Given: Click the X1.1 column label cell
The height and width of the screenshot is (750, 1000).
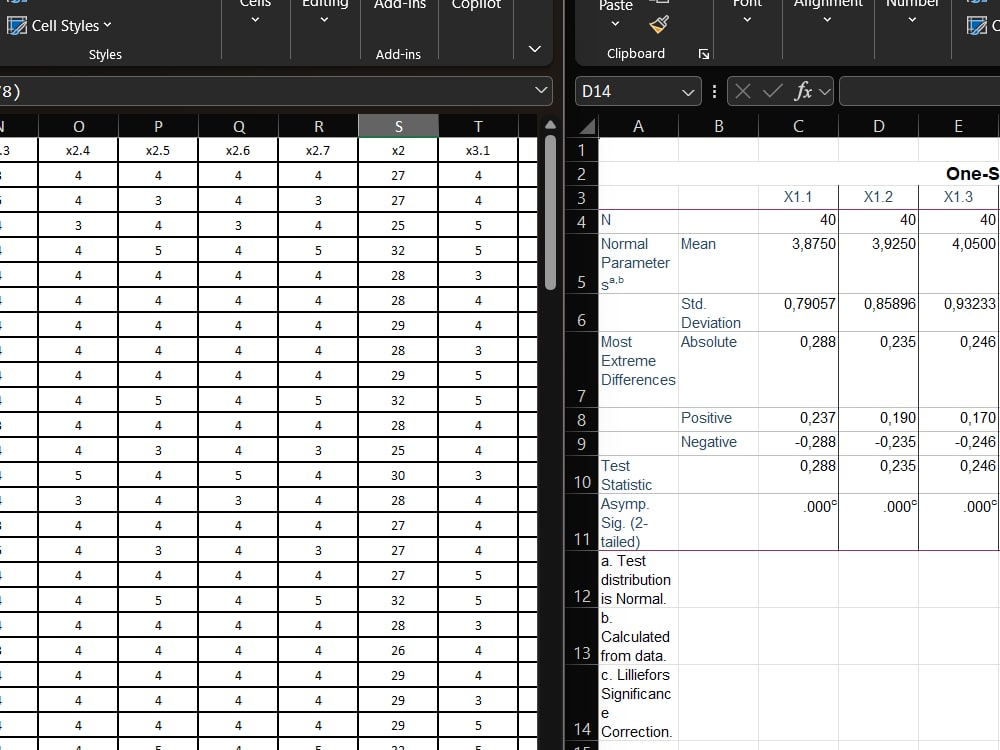Looking at the screenshot, I should [798, 197].
